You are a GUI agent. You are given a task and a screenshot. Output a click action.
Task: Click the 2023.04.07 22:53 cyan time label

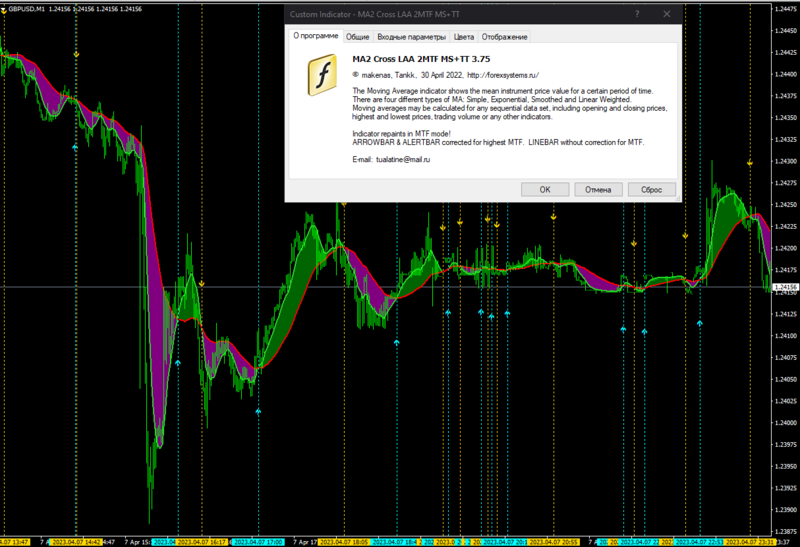(x=699, y=542)
